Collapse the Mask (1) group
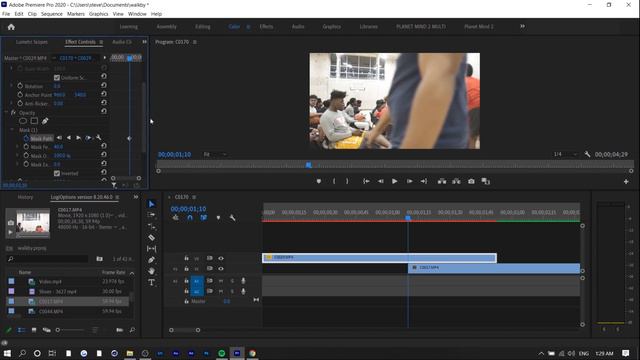The width and height of the screenshot is (640, 360). [12, 130]
